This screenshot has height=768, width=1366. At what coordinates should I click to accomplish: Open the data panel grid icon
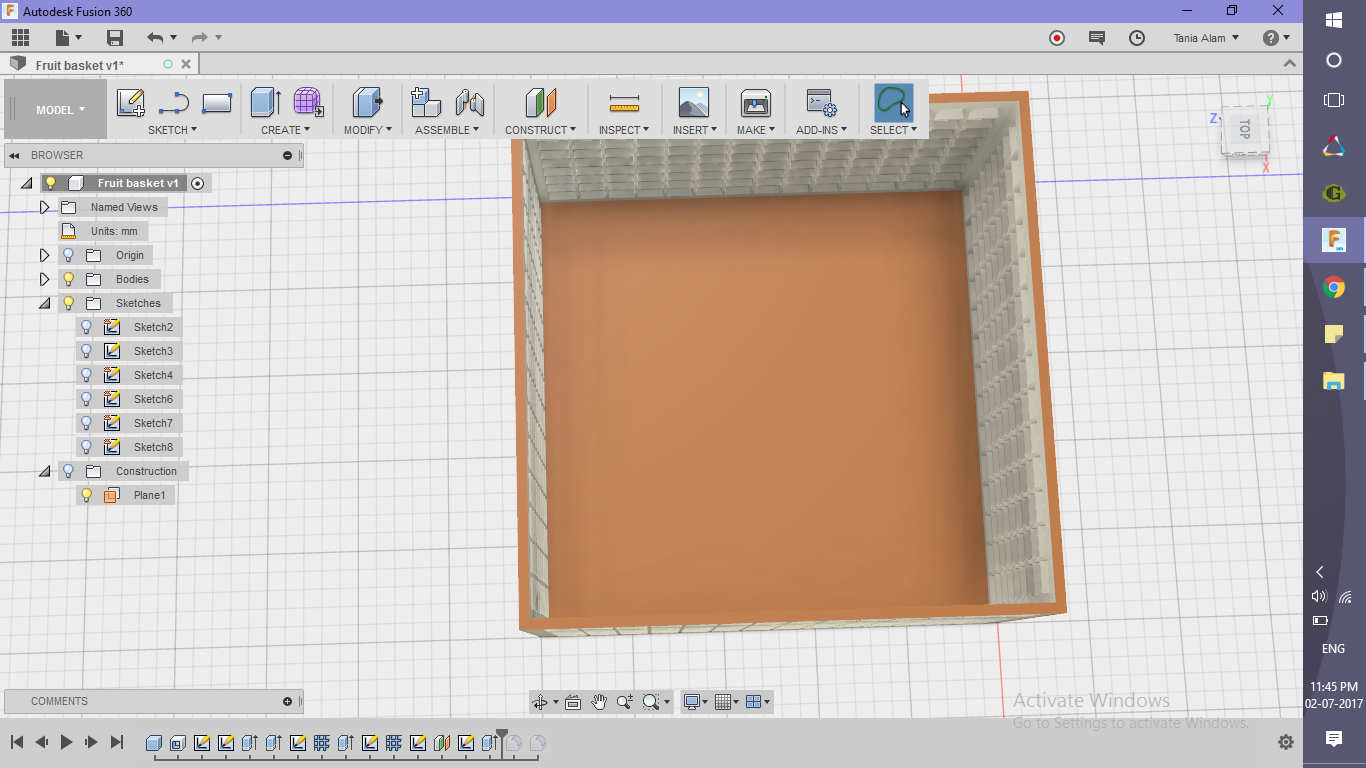[20, 38]
